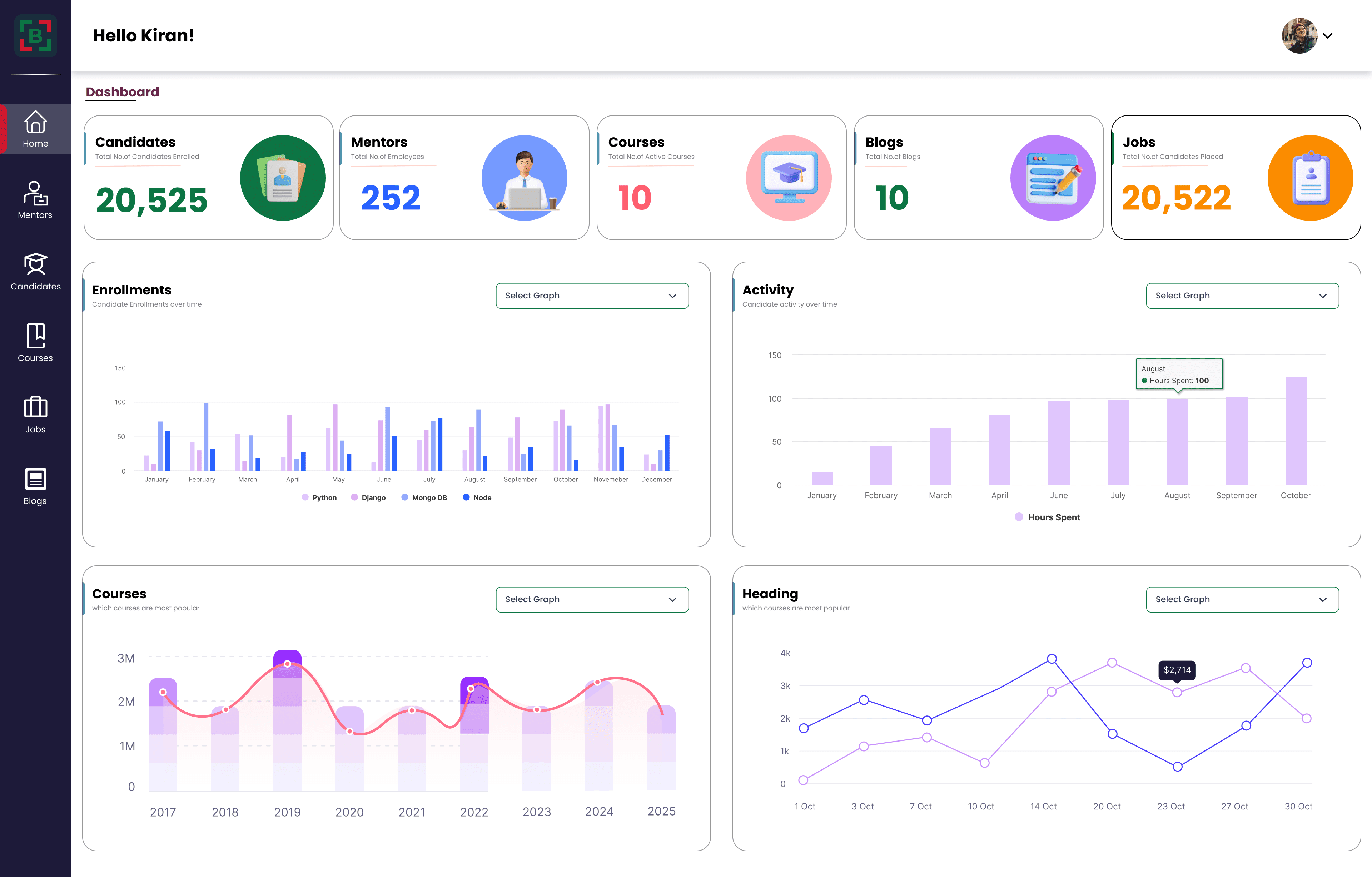Screen dimensions: 1372x877
Task: Navigate to Courses in the sidebar
Action: pyautogui.click(x=35, y=343)
